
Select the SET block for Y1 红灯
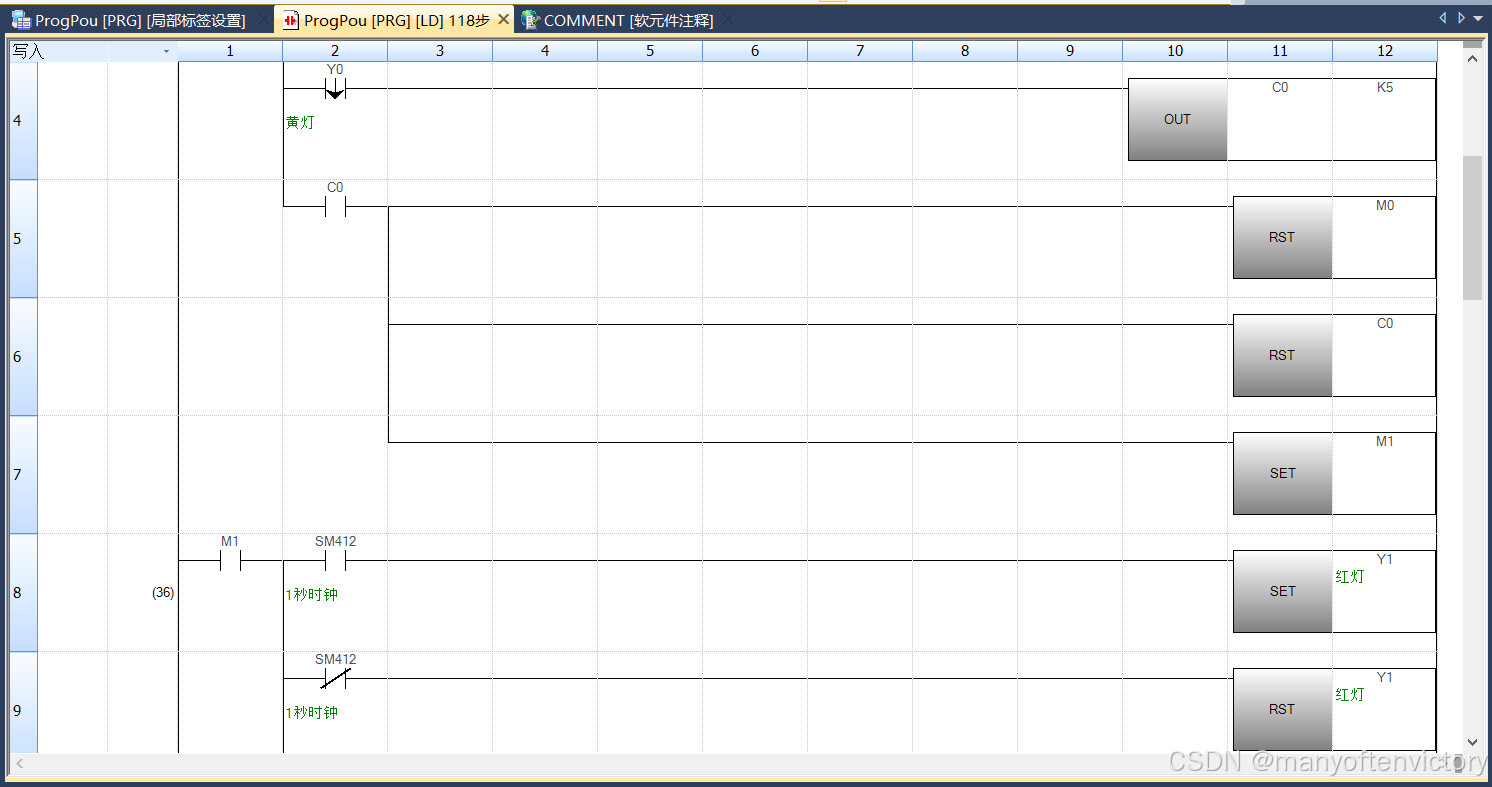click(1282, 591)
